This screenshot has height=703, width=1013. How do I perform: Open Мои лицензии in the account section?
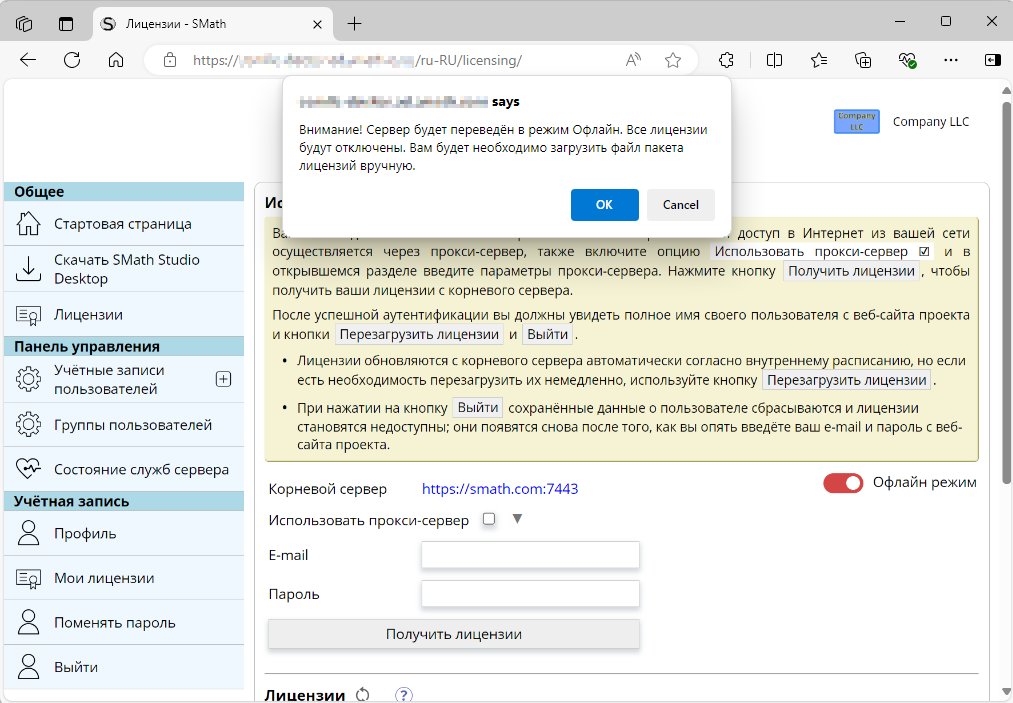(104, 578)
